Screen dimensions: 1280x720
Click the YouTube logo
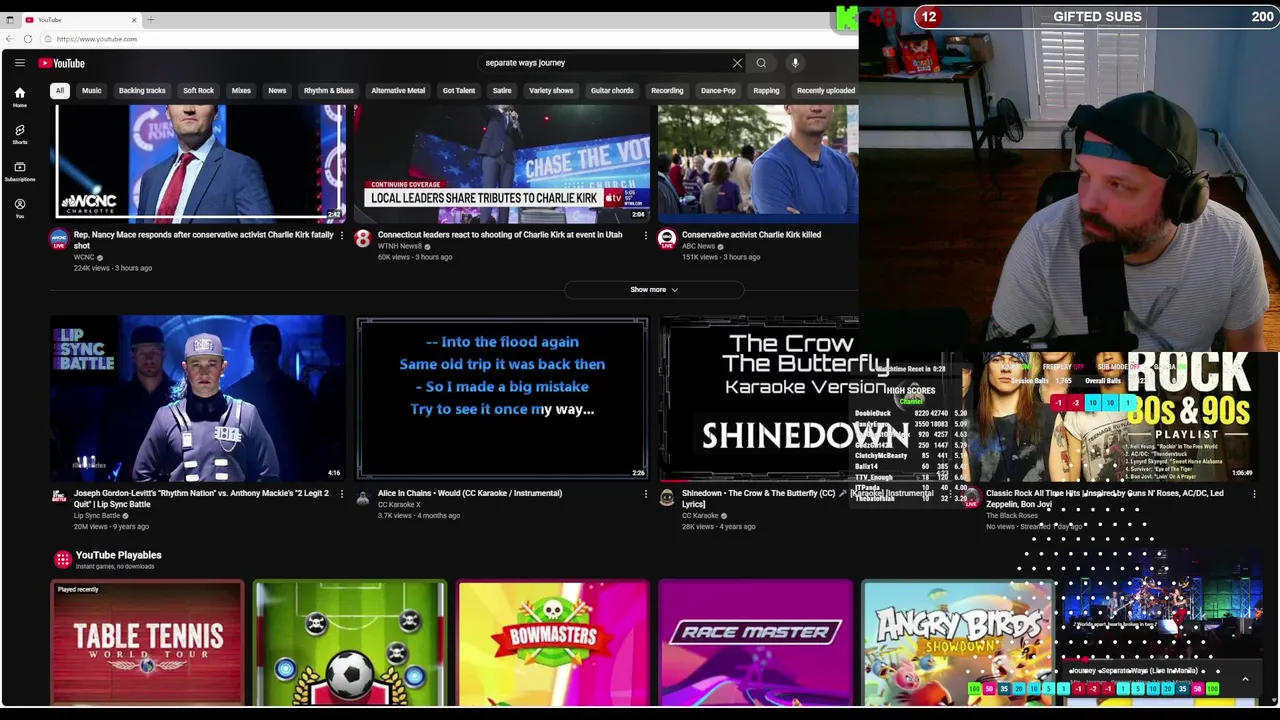(62, 63)
